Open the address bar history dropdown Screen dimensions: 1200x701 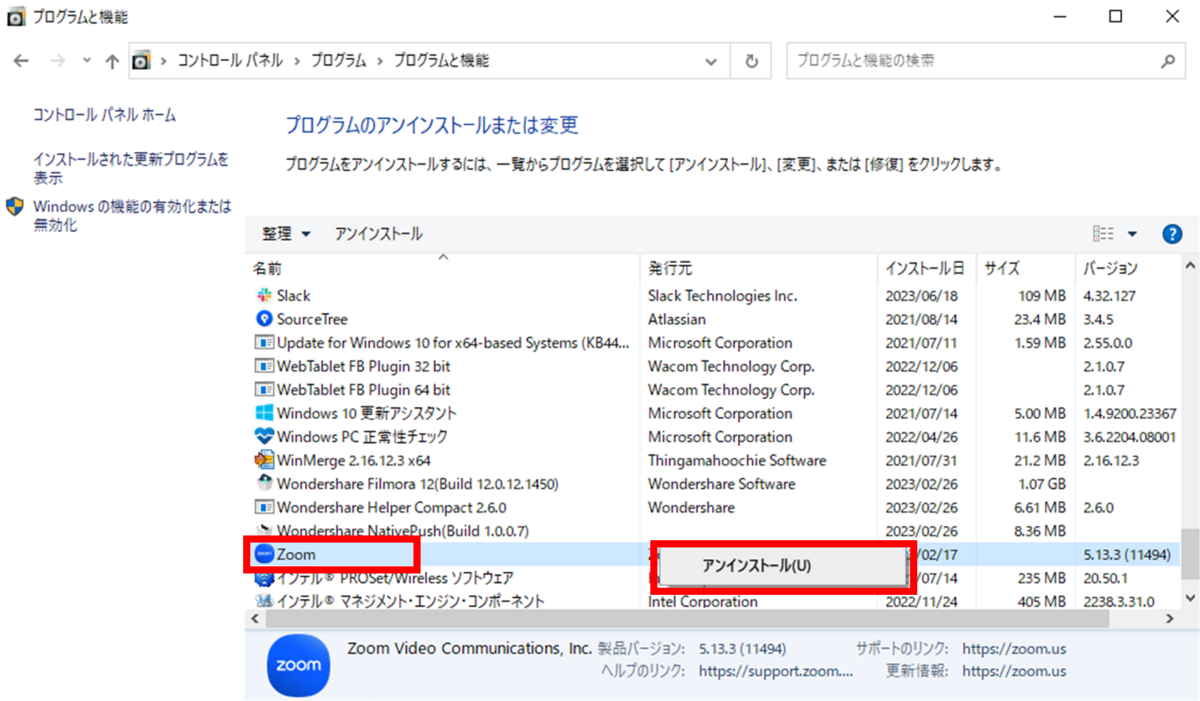(711, 61)
